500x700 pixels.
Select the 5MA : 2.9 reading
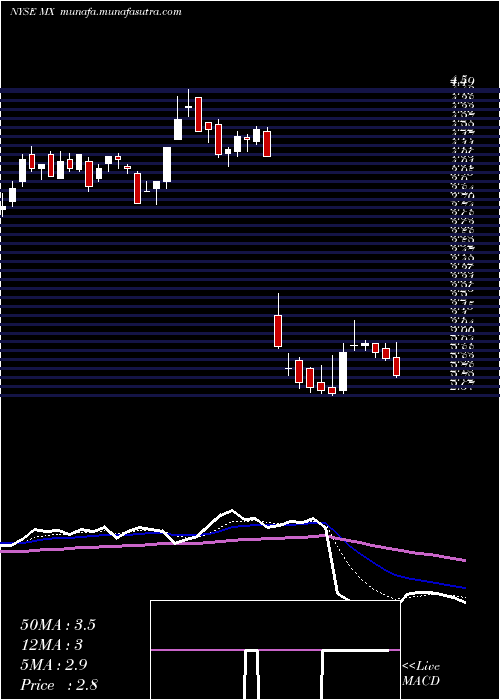pos(54,665)
